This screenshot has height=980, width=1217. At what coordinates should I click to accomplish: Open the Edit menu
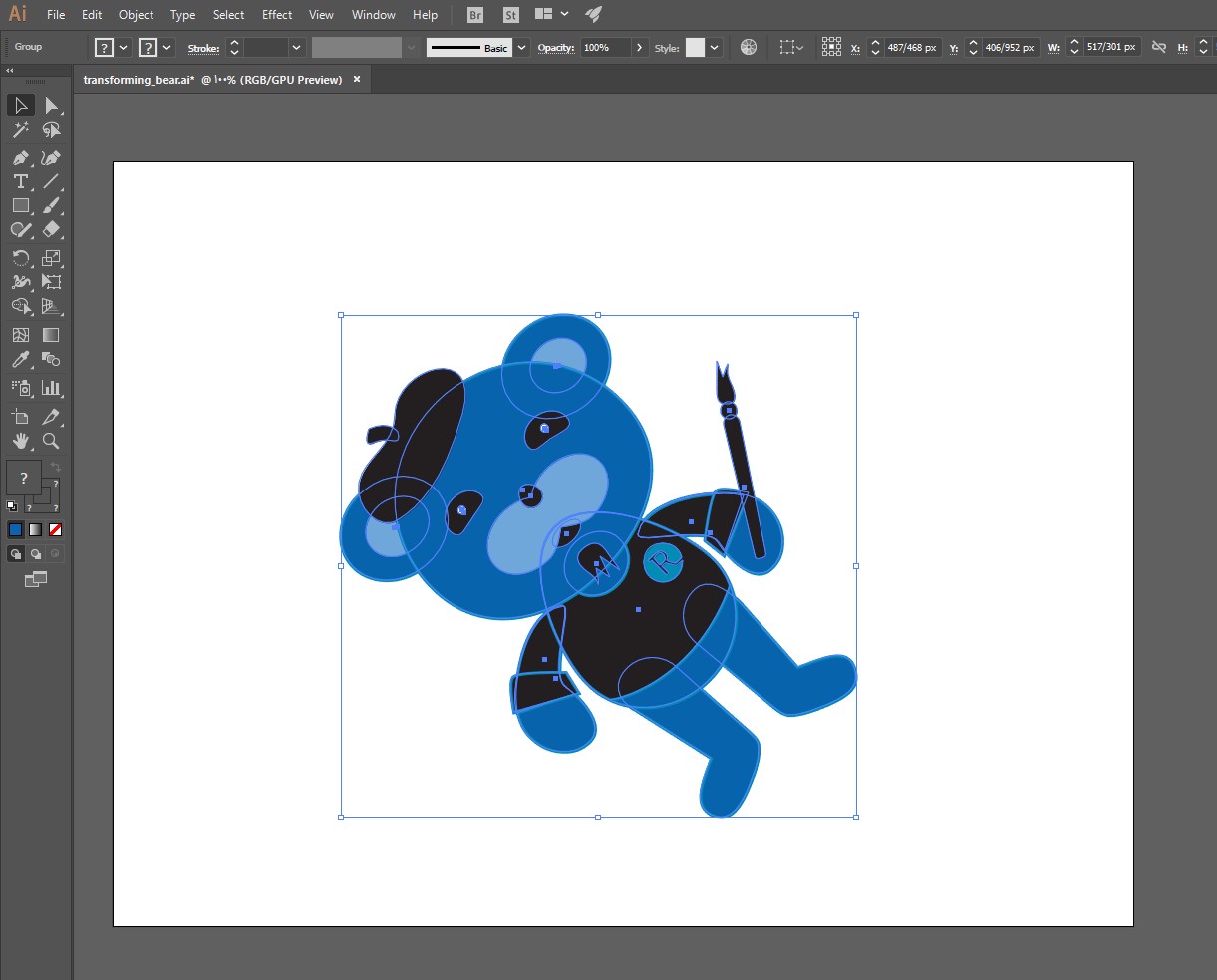click(x=92, y=15)
